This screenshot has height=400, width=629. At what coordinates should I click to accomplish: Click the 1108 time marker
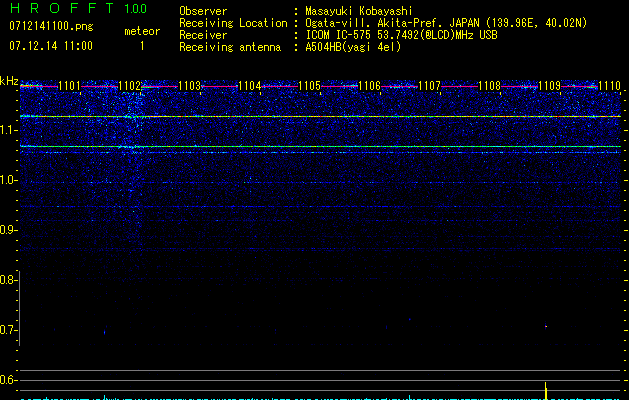click(489, 86)
